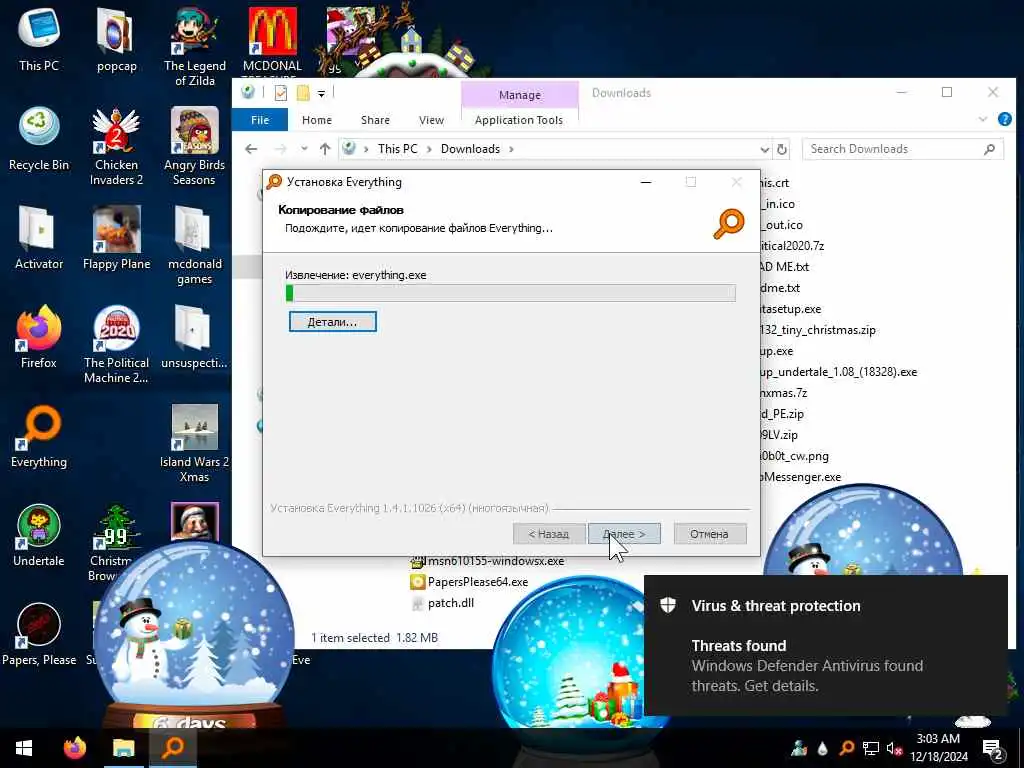Open the View ribbon tab
1024x768 pixels.
[x=431, y=120]
